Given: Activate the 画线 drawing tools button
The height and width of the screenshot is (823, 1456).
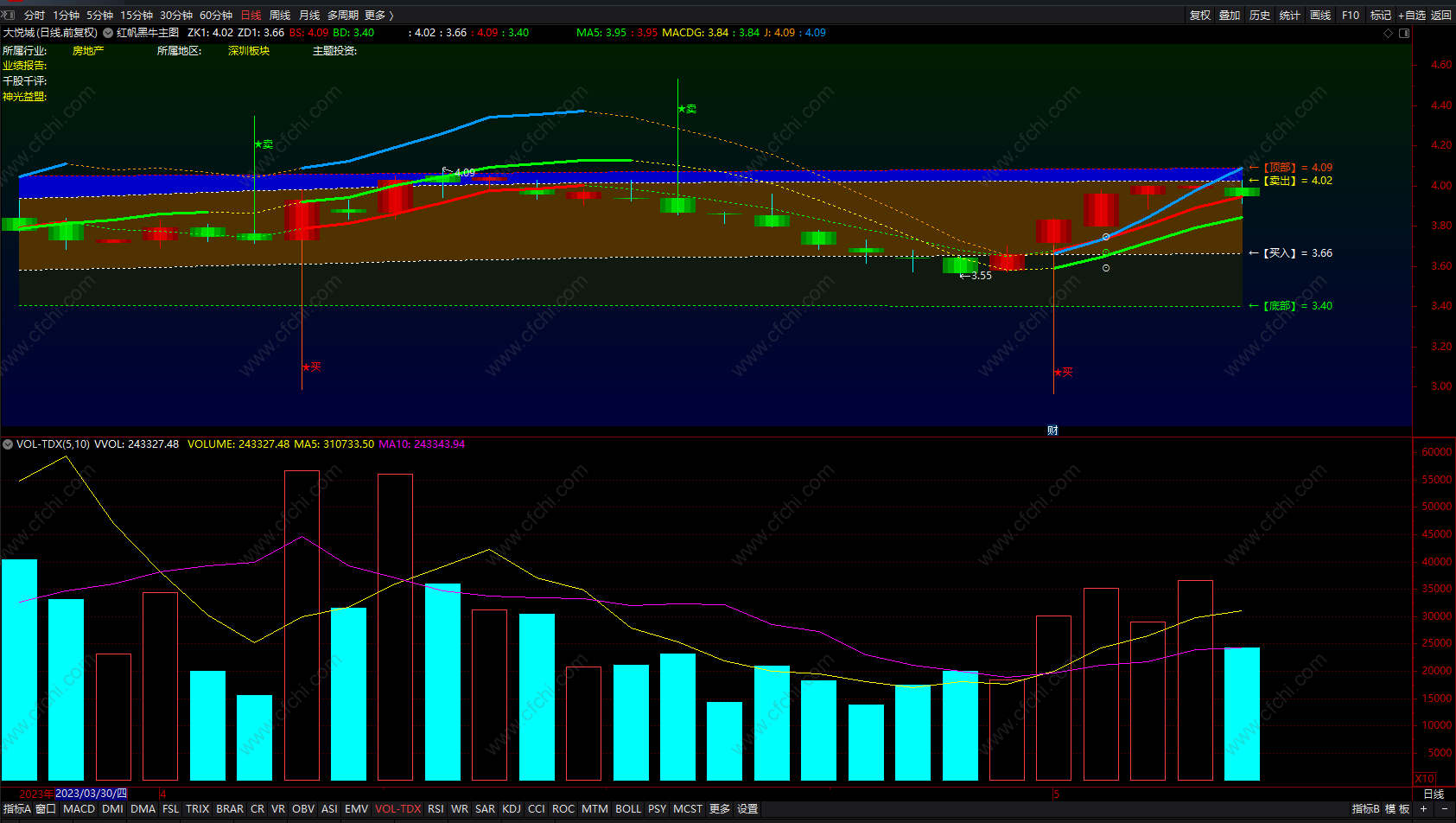Looking at the screenshot, I should coord(1320,16).
